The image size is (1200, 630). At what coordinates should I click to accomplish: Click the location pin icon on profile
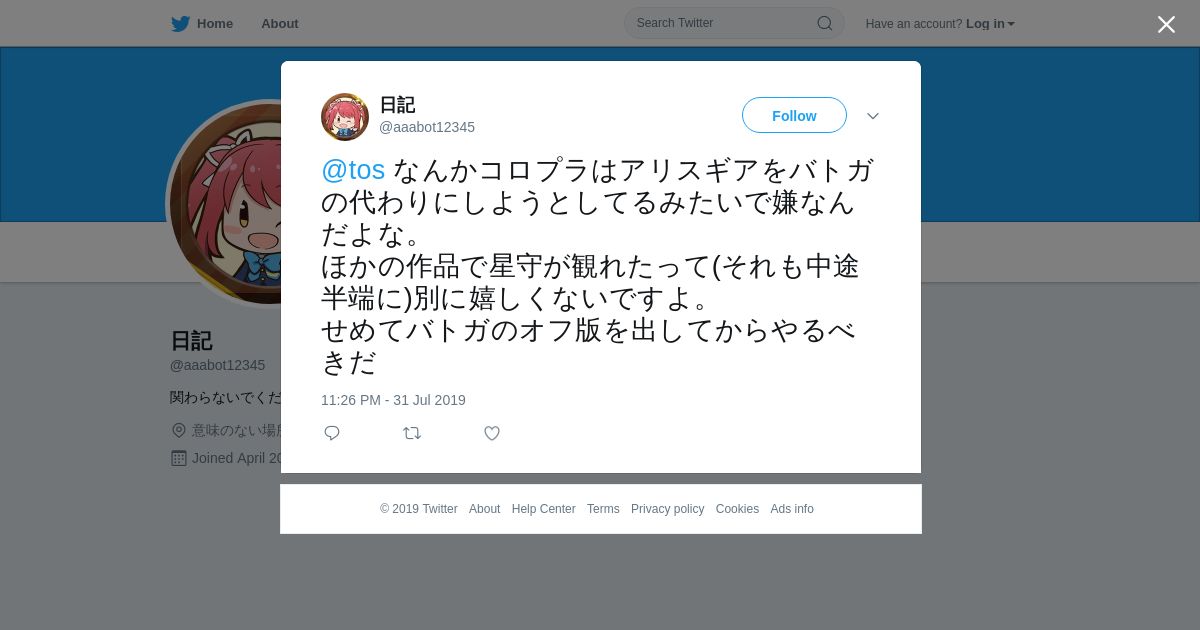tap(179, 430)
